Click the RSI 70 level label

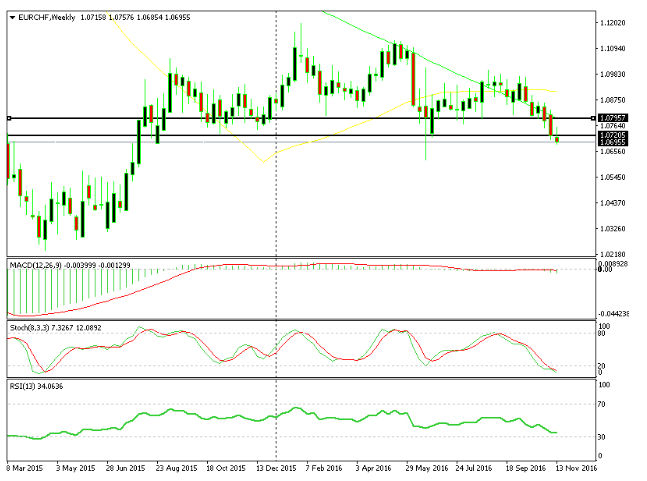[x=602, y=404]
